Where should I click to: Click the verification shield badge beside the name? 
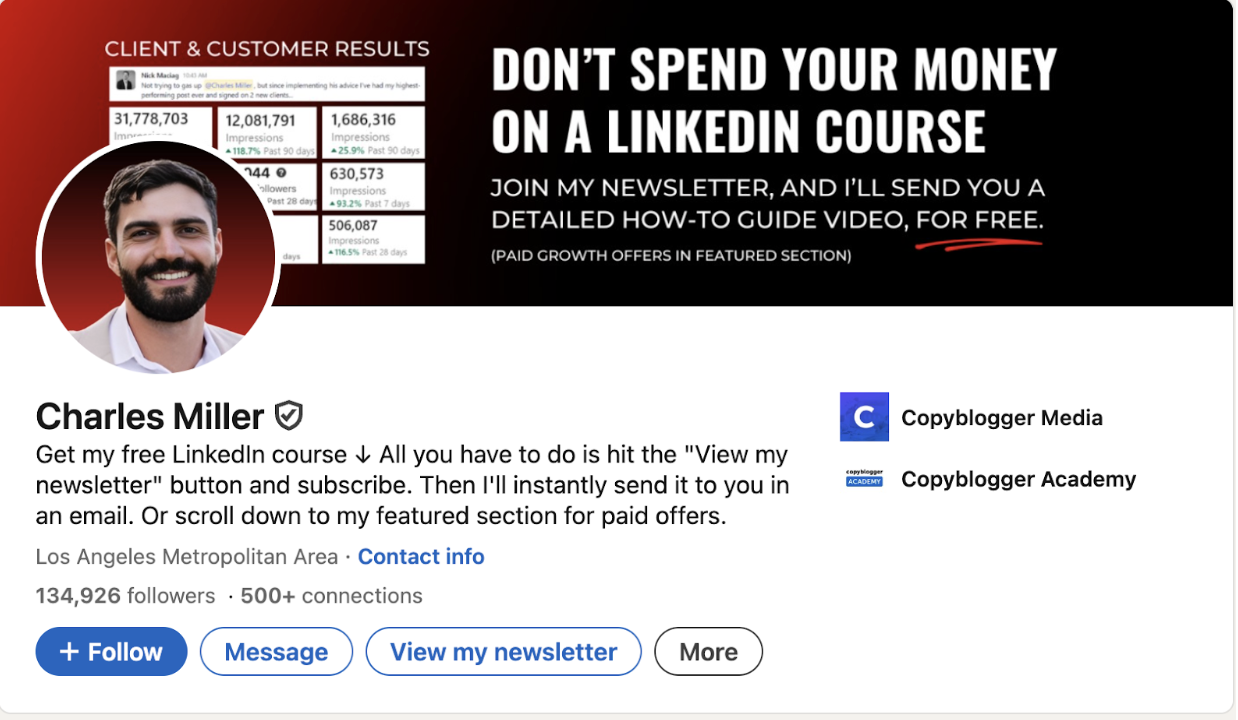[x=289, y=415]
